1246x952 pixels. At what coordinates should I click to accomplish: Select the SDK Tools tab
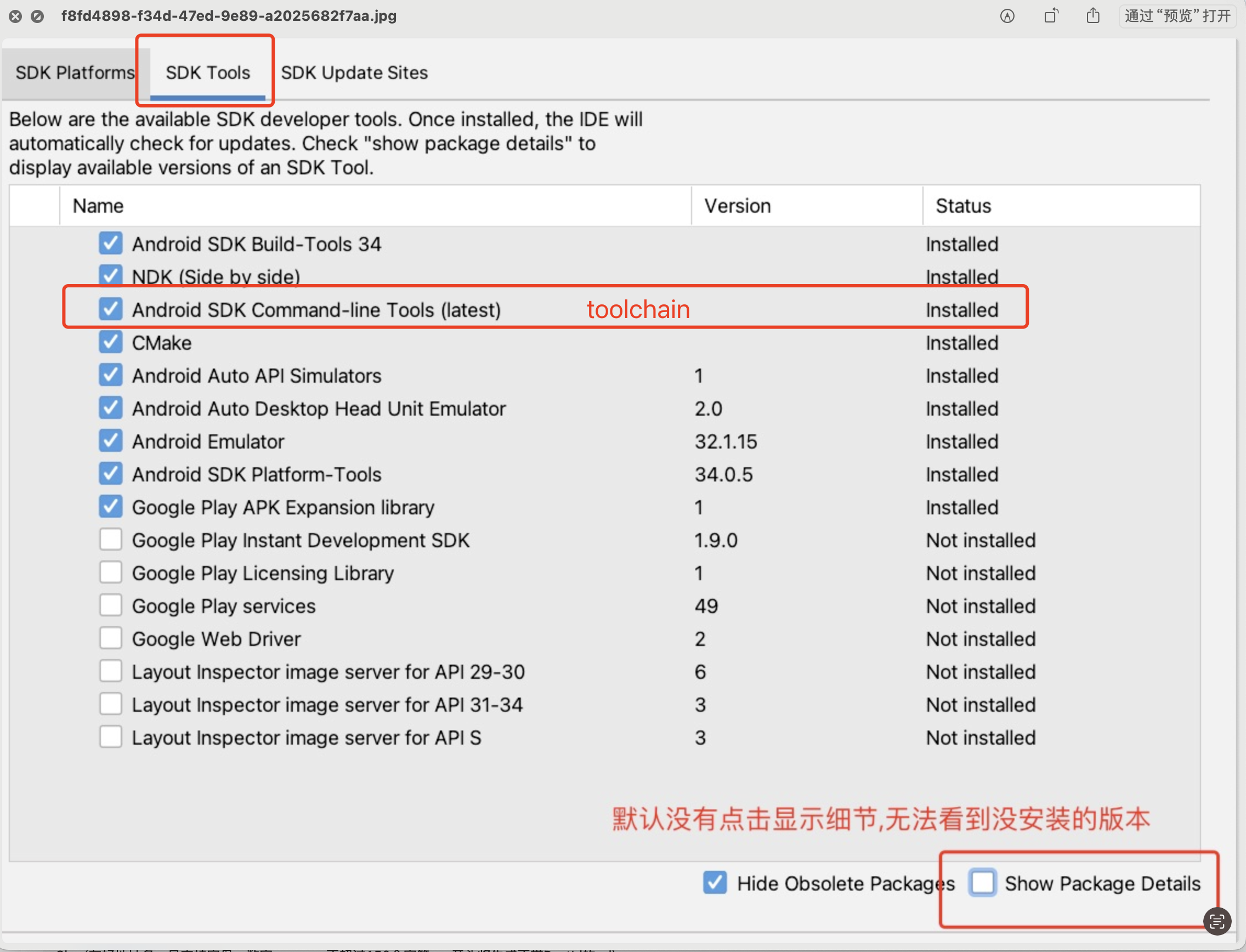(207, 72)
